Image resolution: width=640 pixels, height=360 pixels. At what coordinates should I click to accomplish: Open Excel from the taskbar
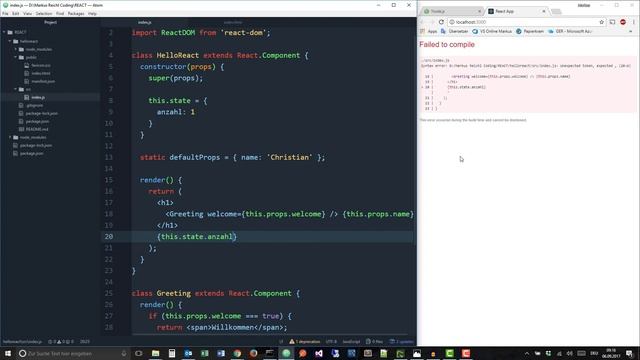[x=204, y=353]
